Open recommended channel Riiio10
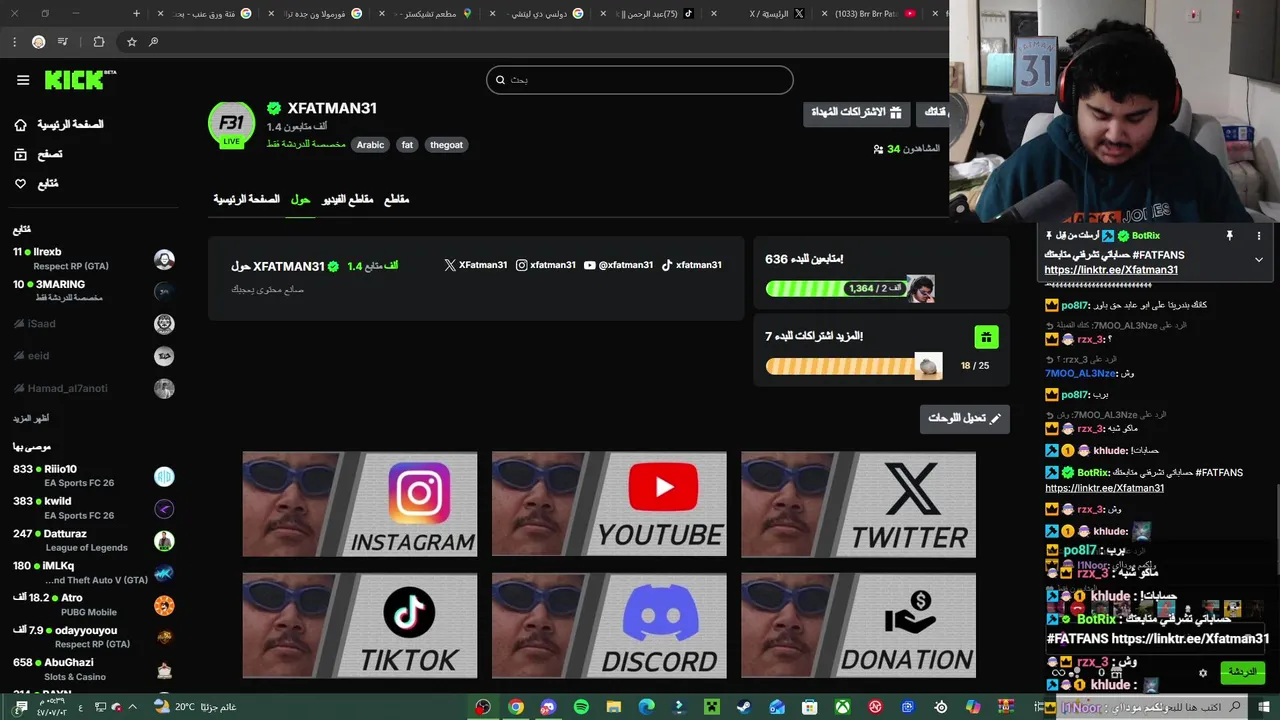 tap(94, 476)
